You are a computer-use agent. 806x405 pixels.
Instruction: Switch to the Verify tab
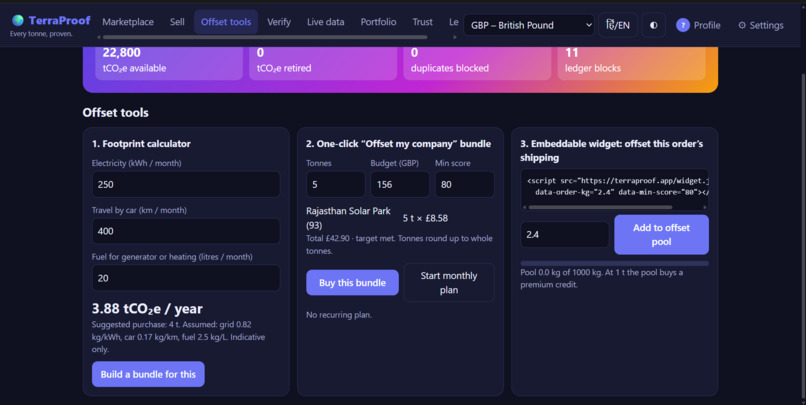[279, 22]
